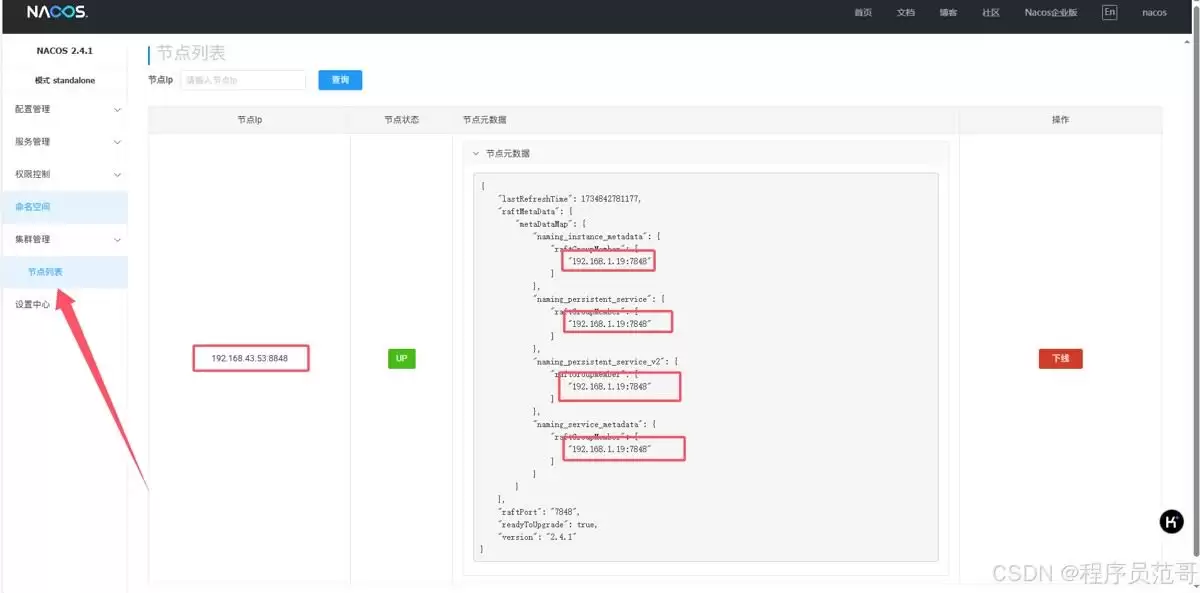The image size is (1200, 593).
Task: Open the 博客 blog link
Action: [948, 13]
